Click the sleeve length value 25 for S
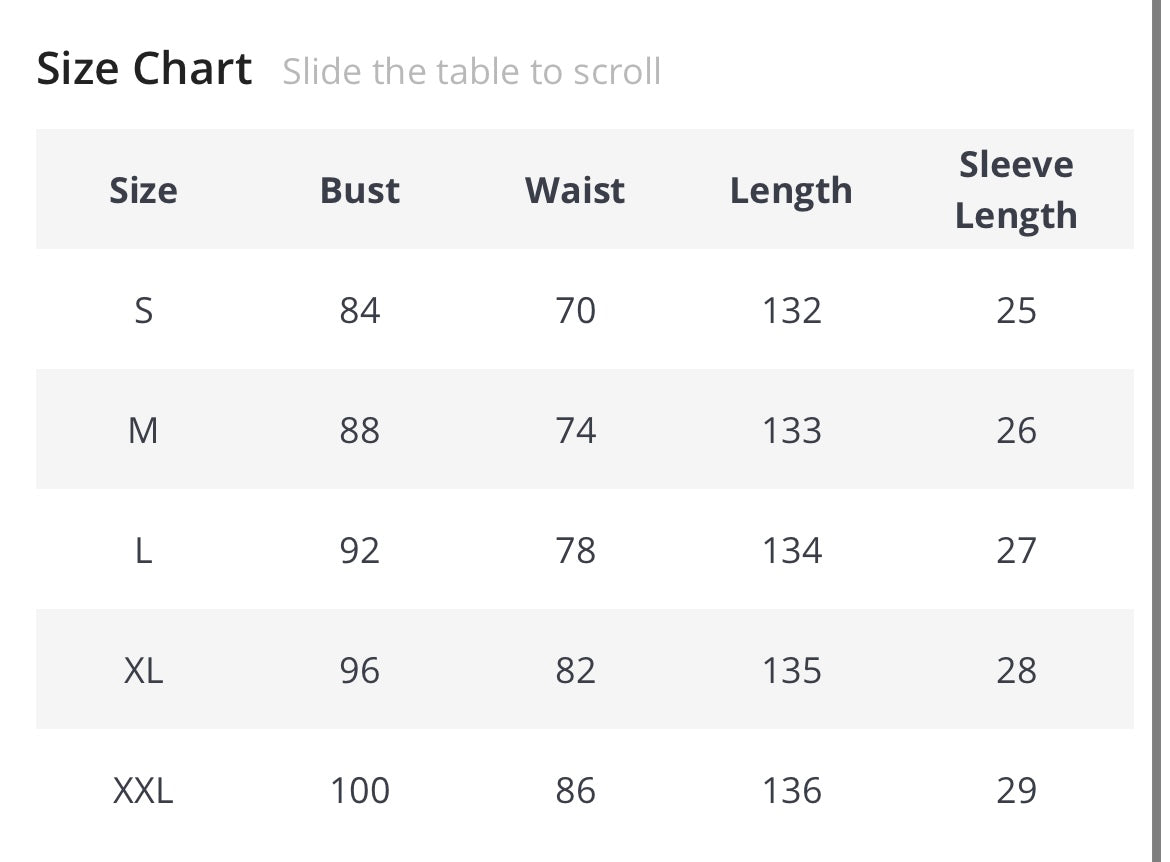Image resolution: width=1170 pixels, height=862 pixels. coord(1016,311)
